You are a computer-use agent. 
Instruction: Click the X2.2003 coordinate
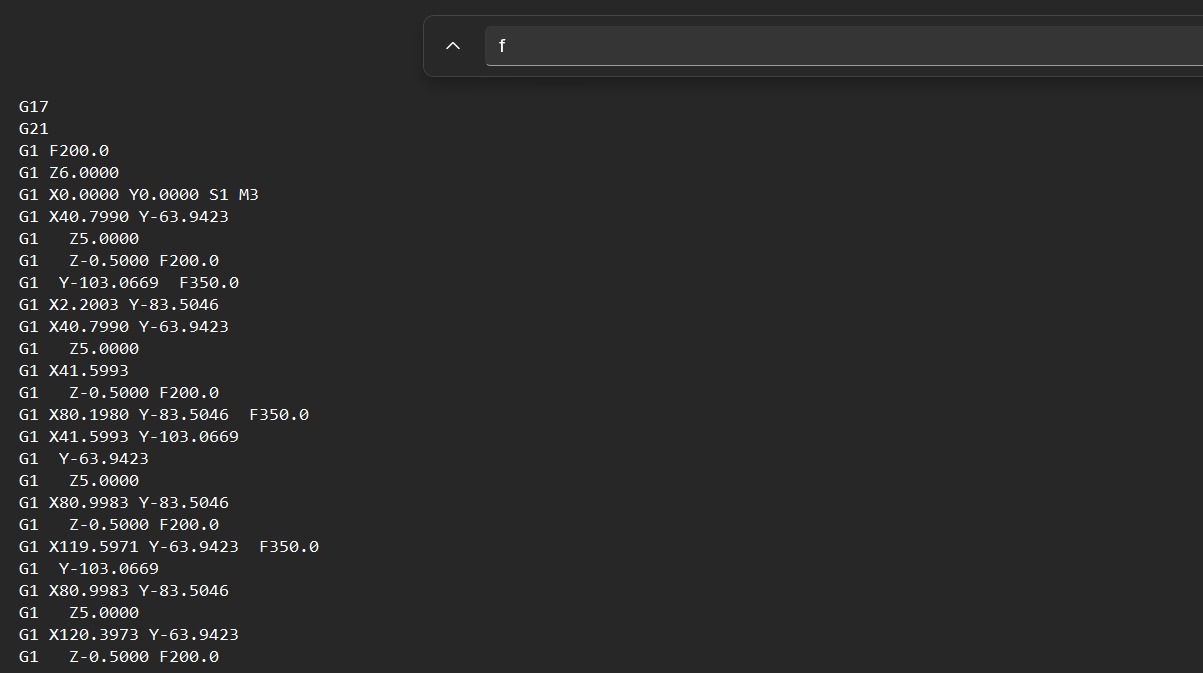pyautogui.click(x=84, y=305)
